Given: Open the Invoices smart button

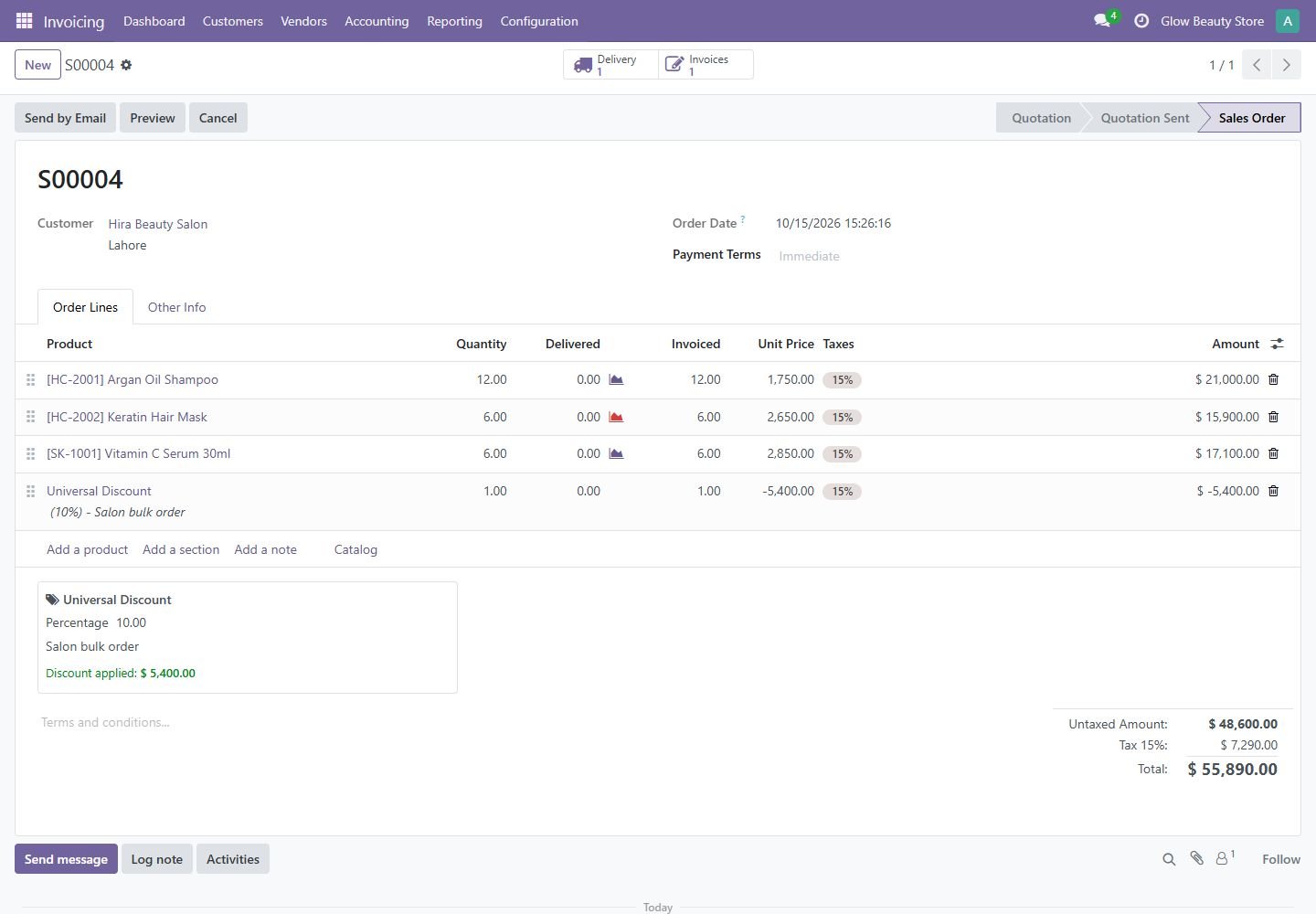Looking at the screenshot, I should 706,65.
